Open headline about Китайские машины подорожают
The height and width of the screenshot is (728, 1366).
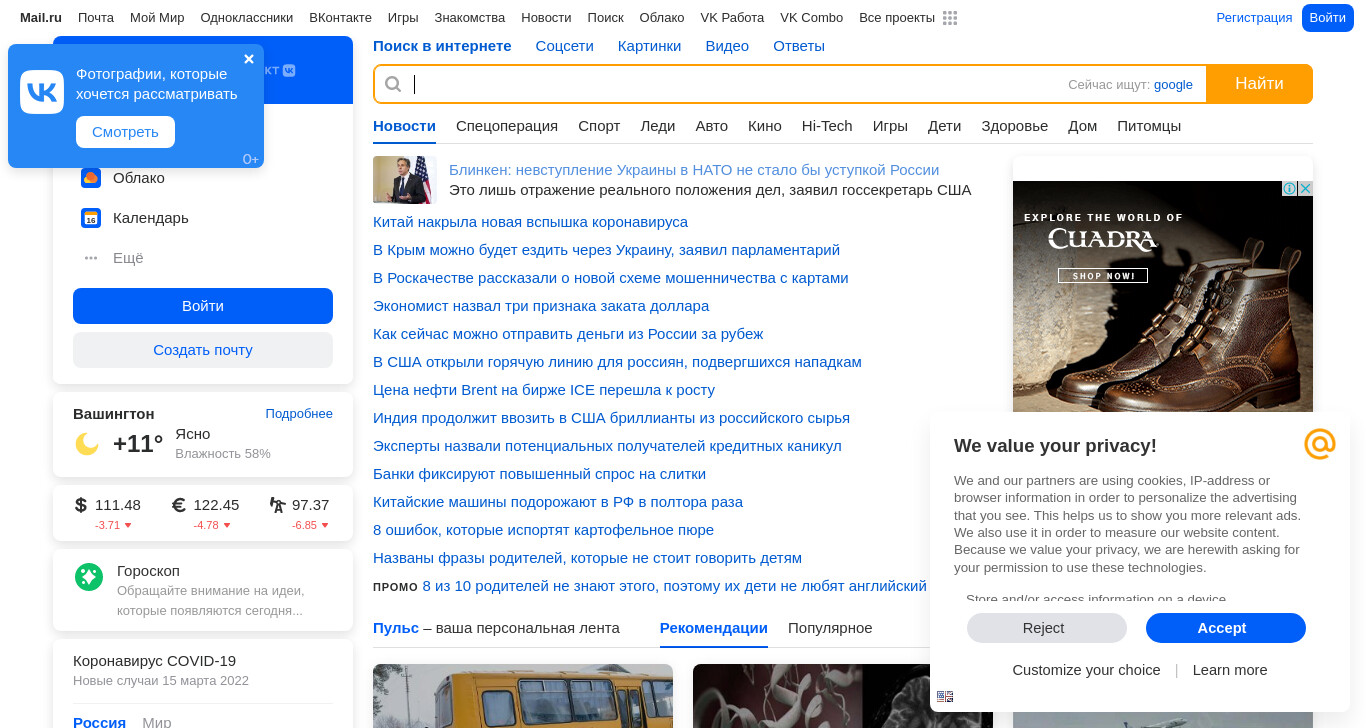pyautogui.click(x=558, y=502)
